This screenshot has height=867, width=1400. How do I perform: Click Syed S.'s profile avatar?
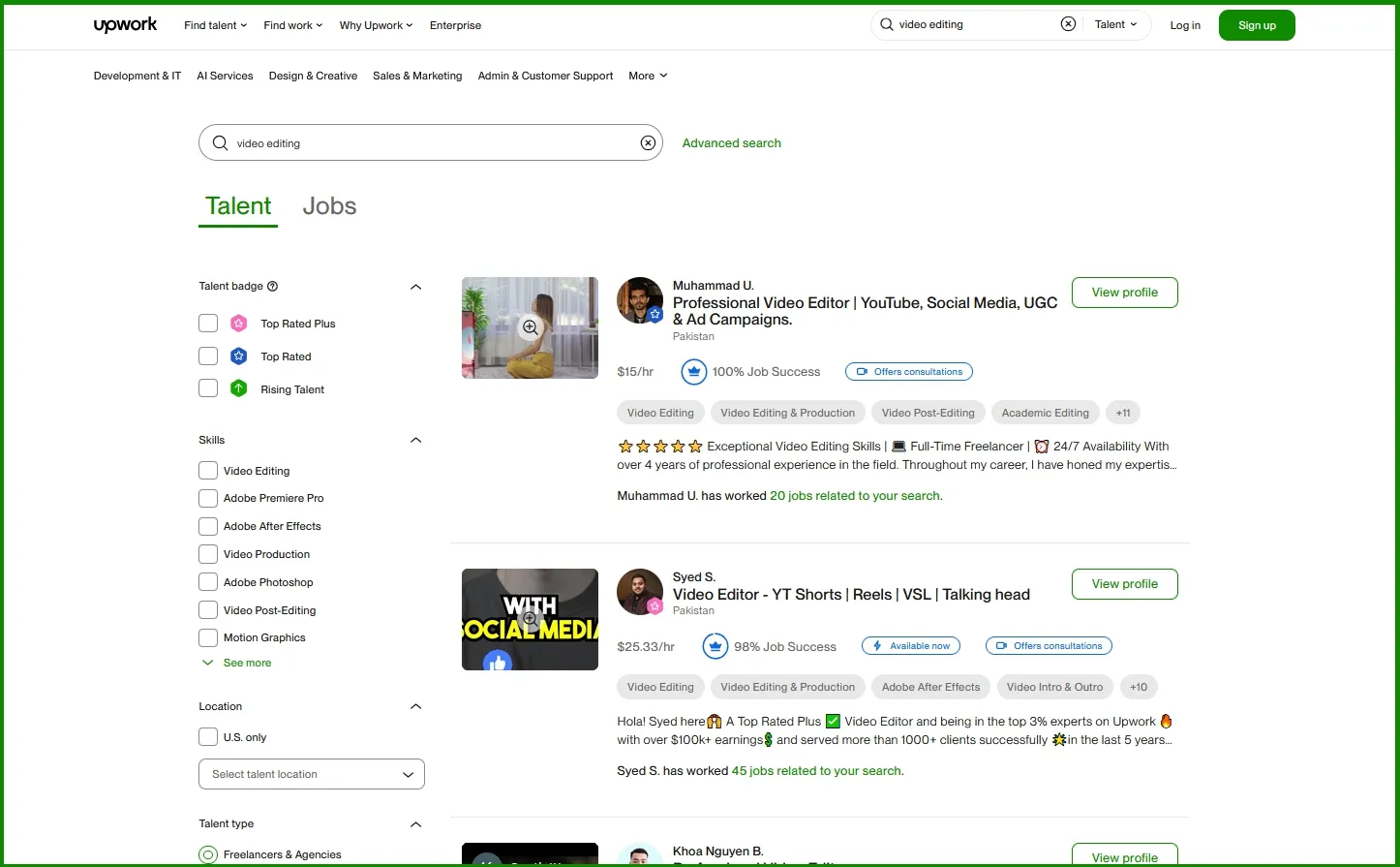coord(639,592)
